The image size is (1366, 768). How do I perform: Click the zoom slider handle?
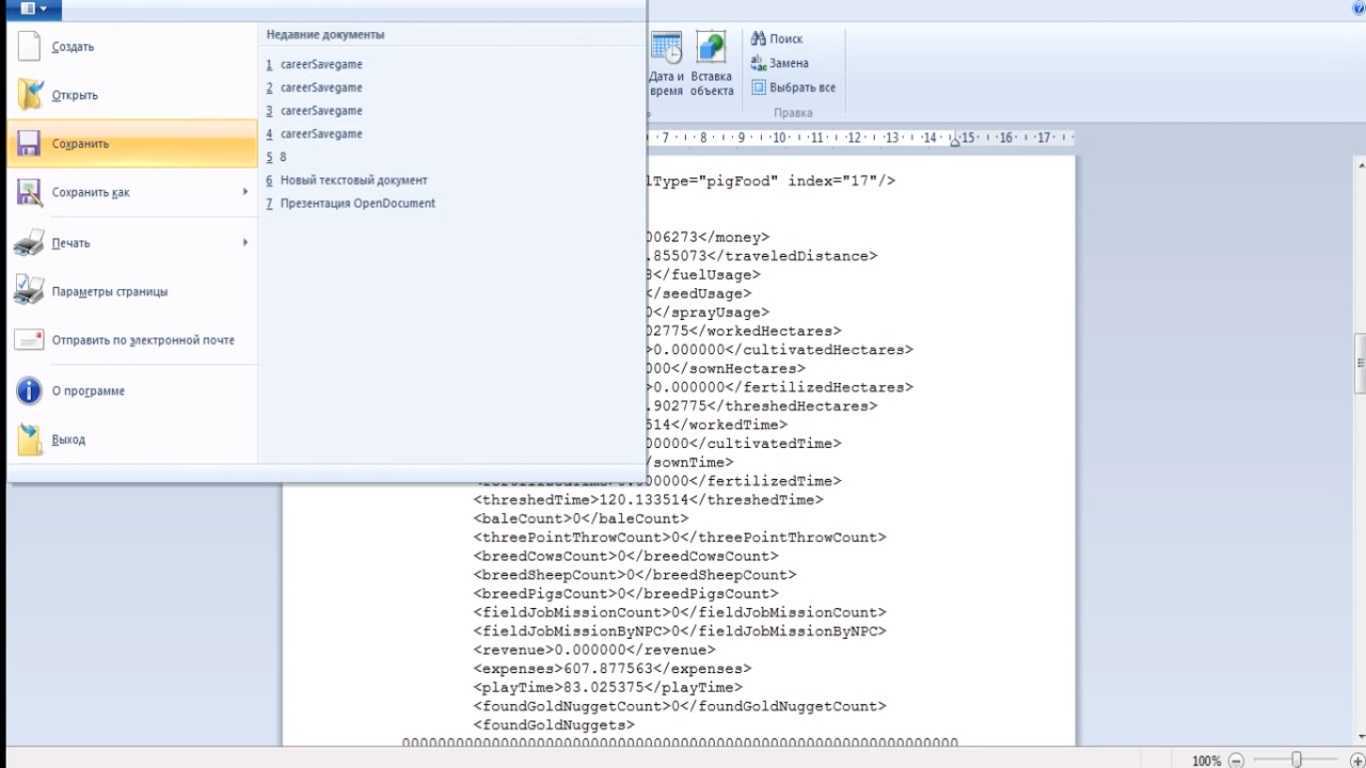pyautogui.click(x=1296, y=760)
